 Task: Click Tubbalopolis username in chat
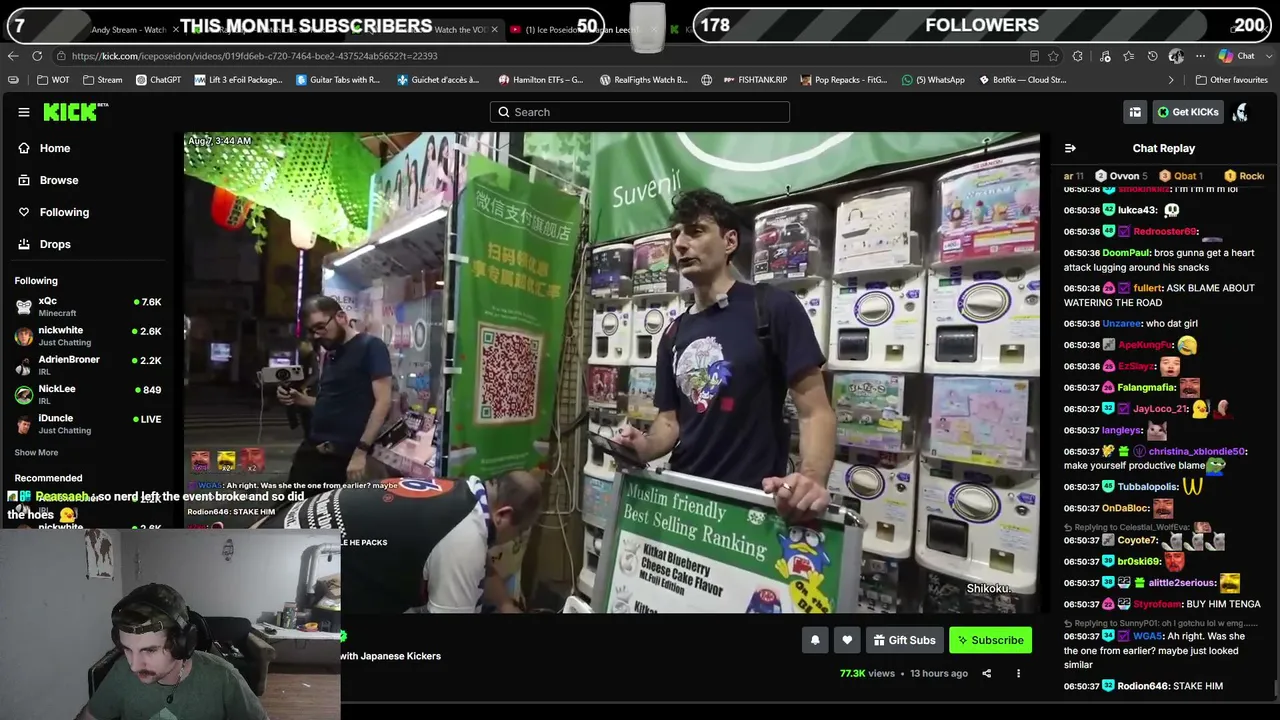pyautogui.click(x=1147, y=487)
